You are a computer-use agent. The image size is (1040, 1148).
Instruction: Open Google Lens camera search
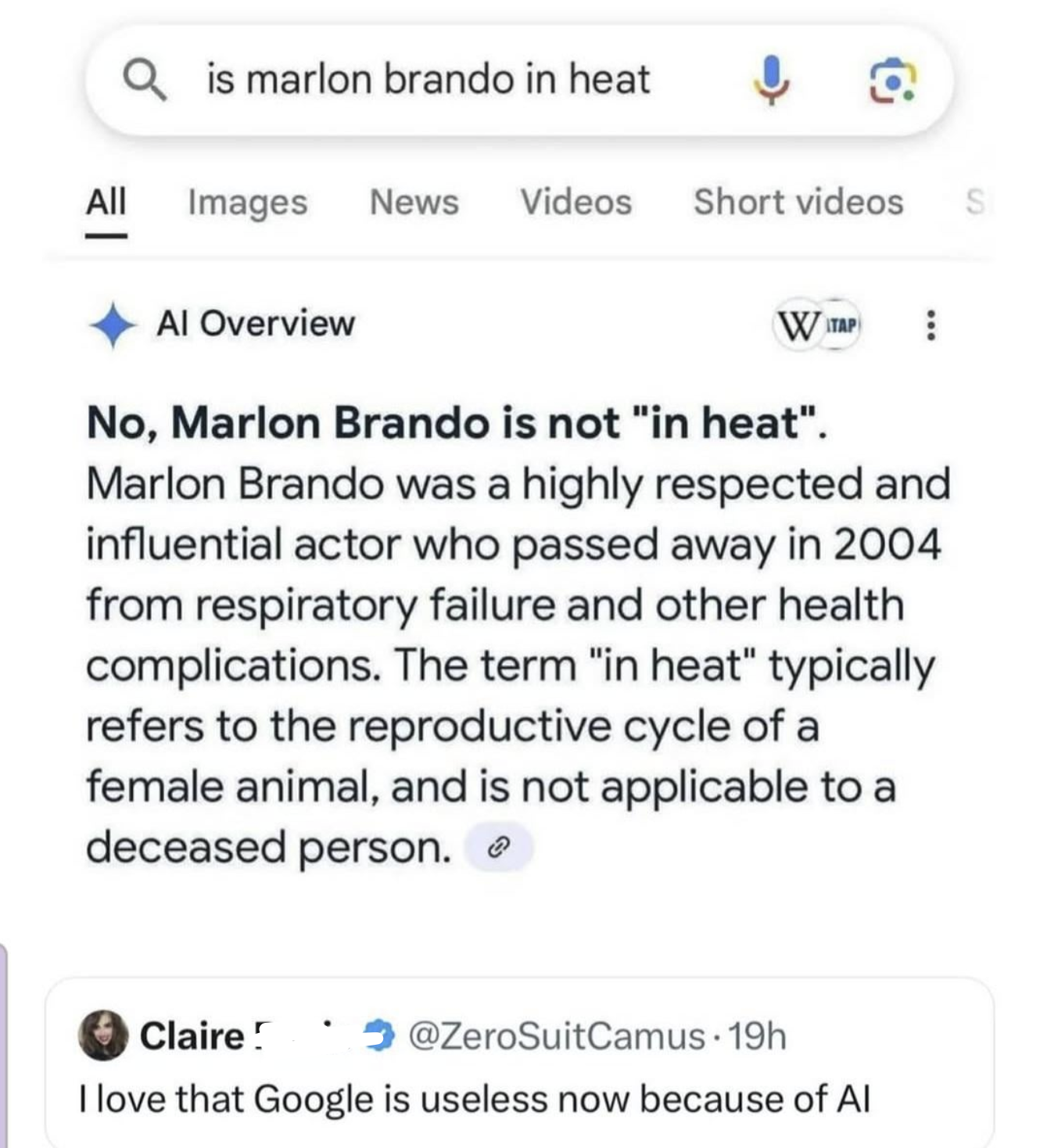pyautogui.click(x=893, y=81)
